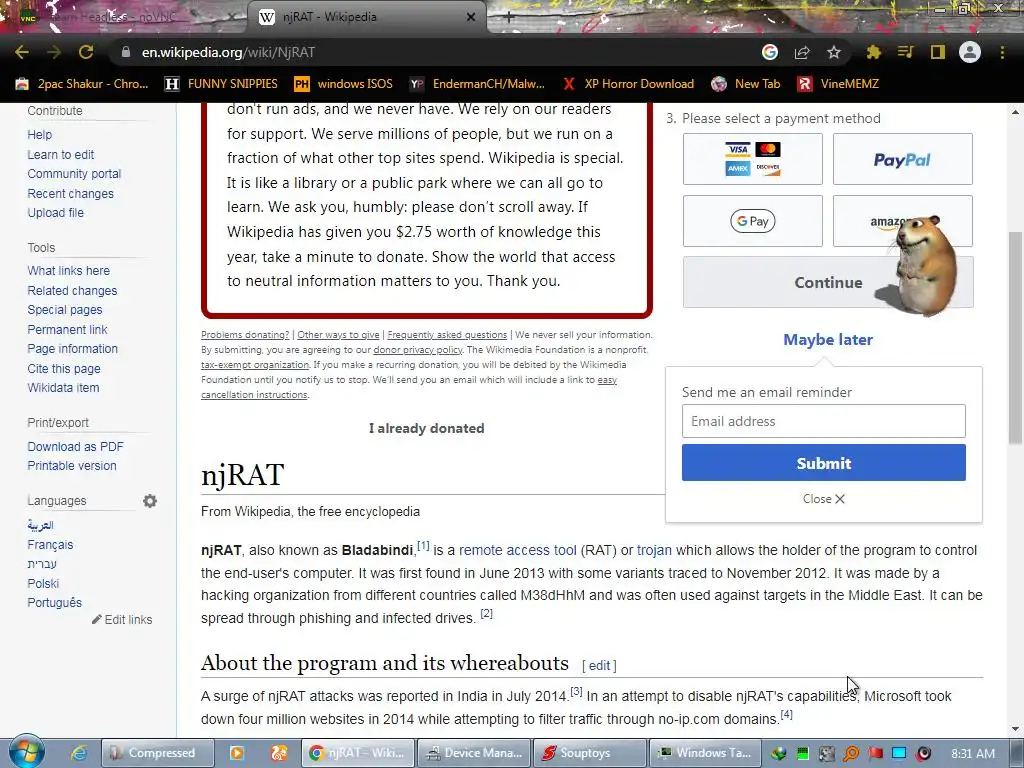Go back to the previous page
Screen dimensions: 1024x768
tap(22, 52)
